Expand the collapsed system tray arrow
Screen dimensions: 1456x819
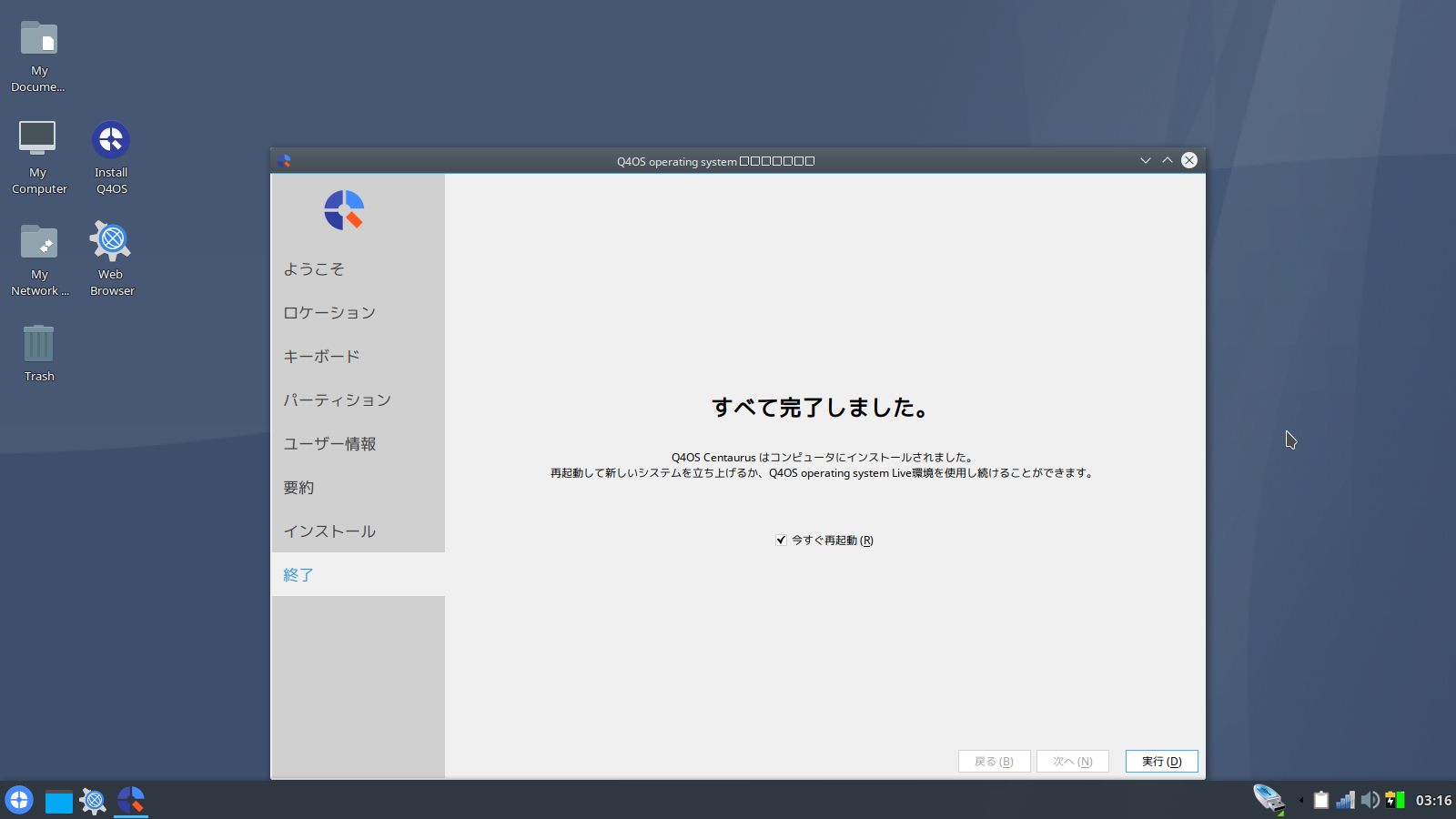pyautogui.click(x=1301, y=801)
